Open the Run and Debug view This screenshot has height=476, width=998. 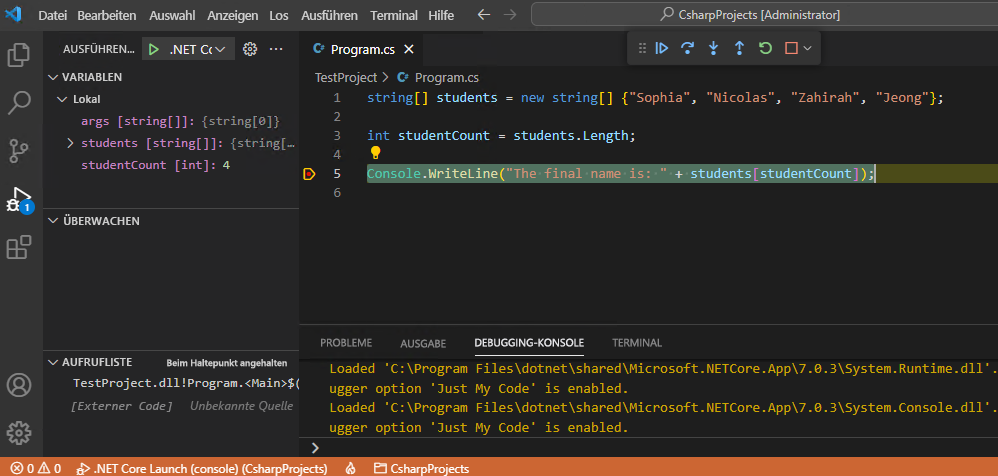(18, 199)
